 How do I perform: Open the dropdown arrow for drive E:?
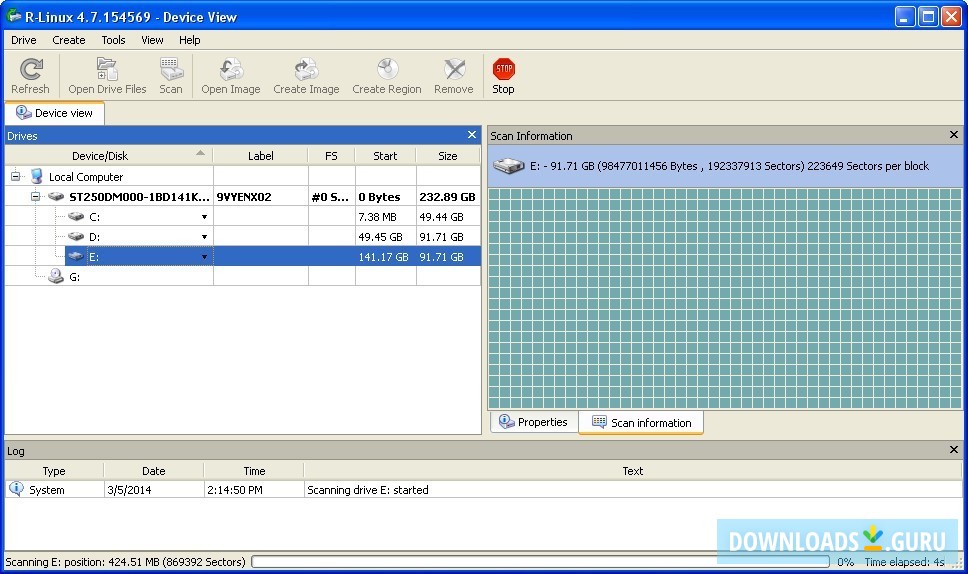pyautogui.click(x=204, y=257)
